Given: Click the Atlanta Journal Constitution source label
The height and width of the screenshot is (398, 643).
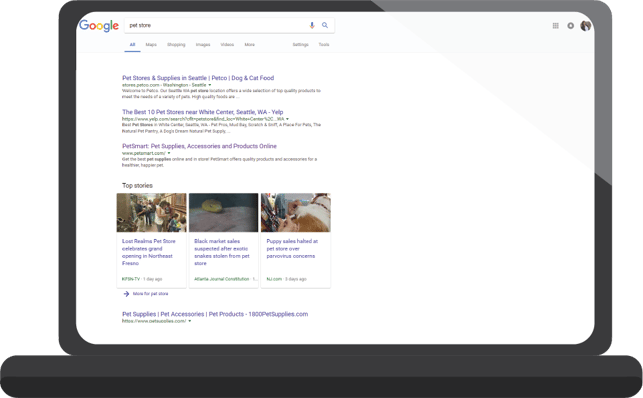Looking at the screenshot, I should [221, 279].
